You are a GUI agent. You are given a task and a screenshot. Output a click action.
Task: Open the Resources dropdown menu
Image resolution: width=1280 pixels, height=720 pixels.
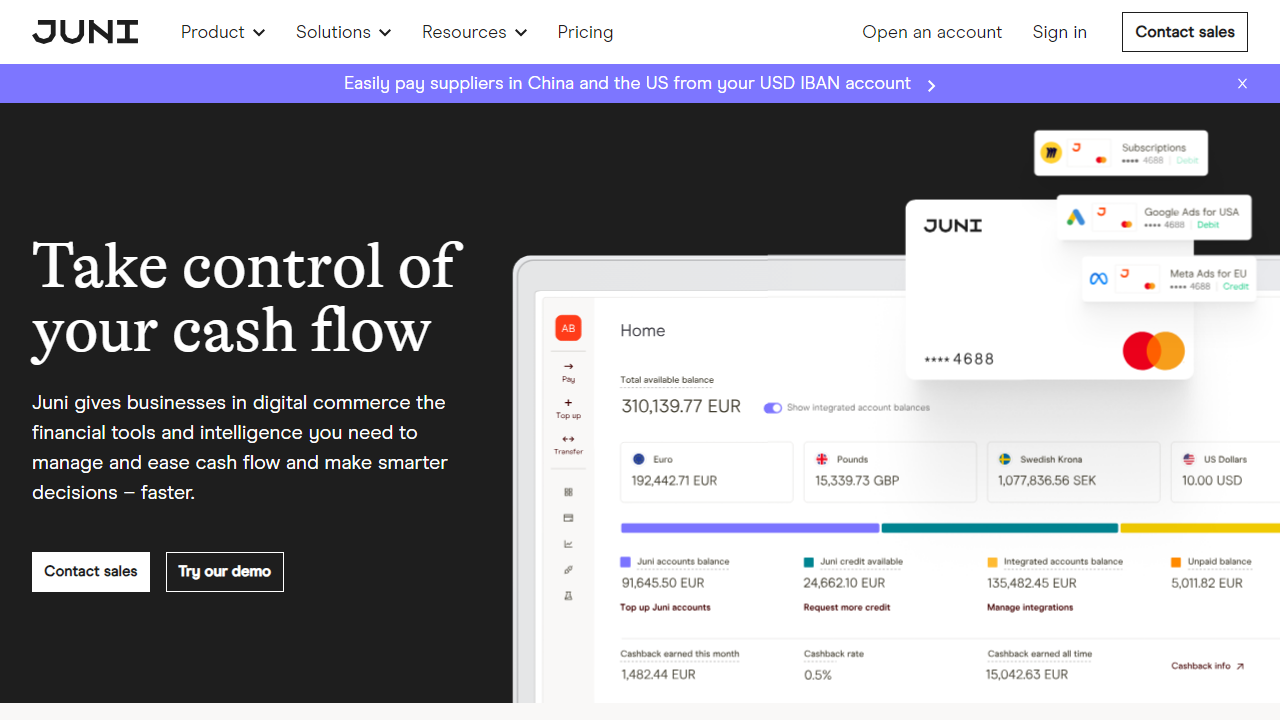(474, 32)
